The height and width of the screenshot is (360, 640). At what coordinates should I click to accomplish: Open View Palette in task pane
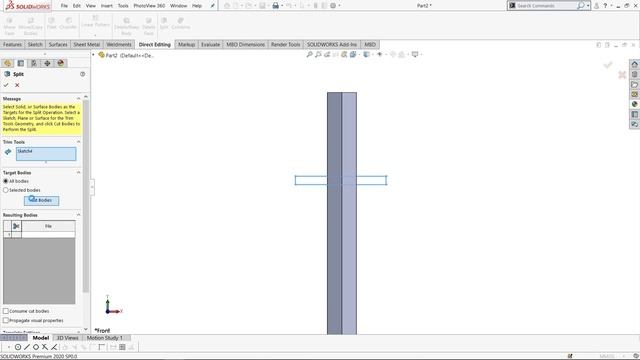[634, 94]
